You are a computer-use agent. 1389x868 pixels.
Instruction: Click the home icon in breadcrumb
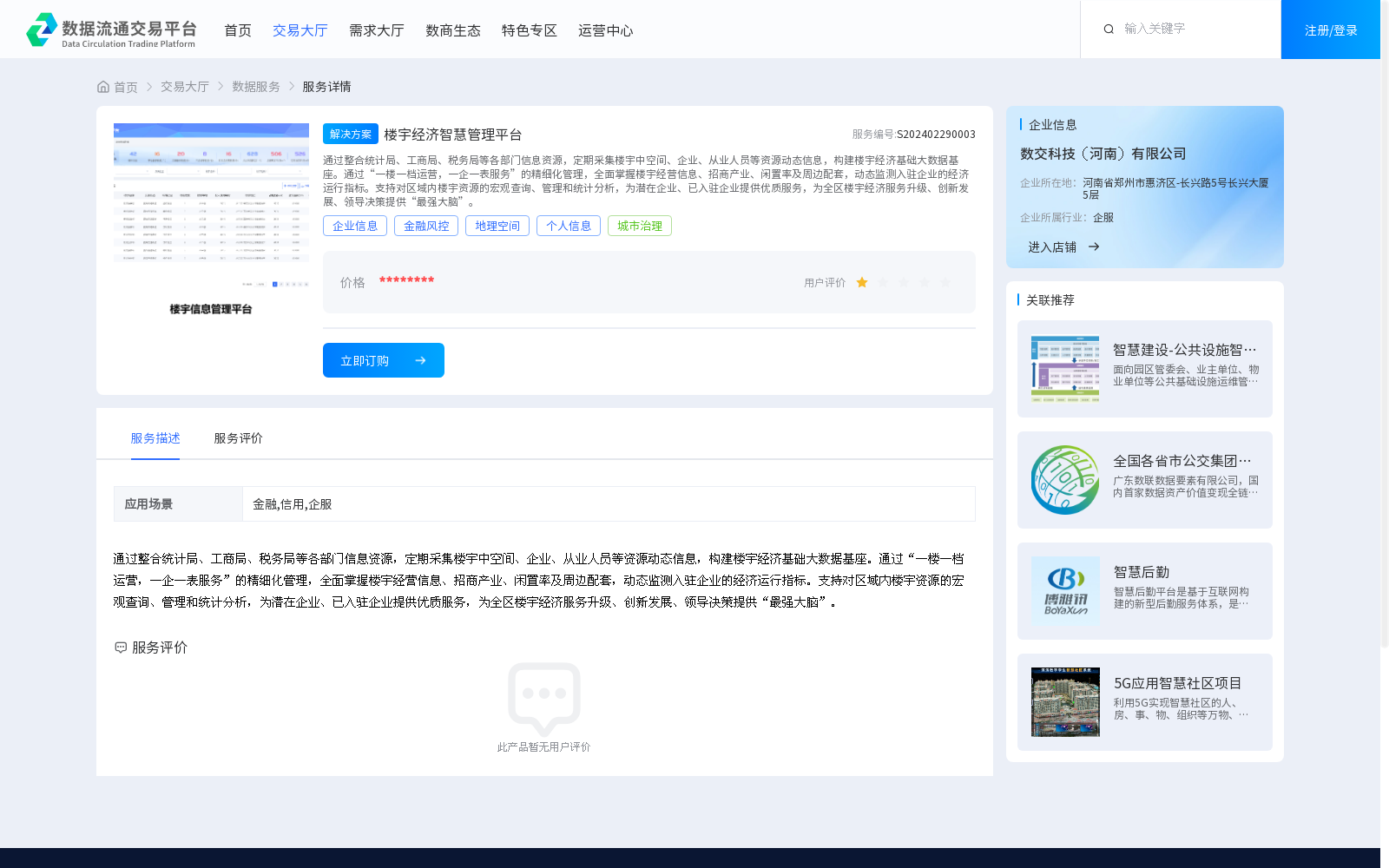(103, 87)
